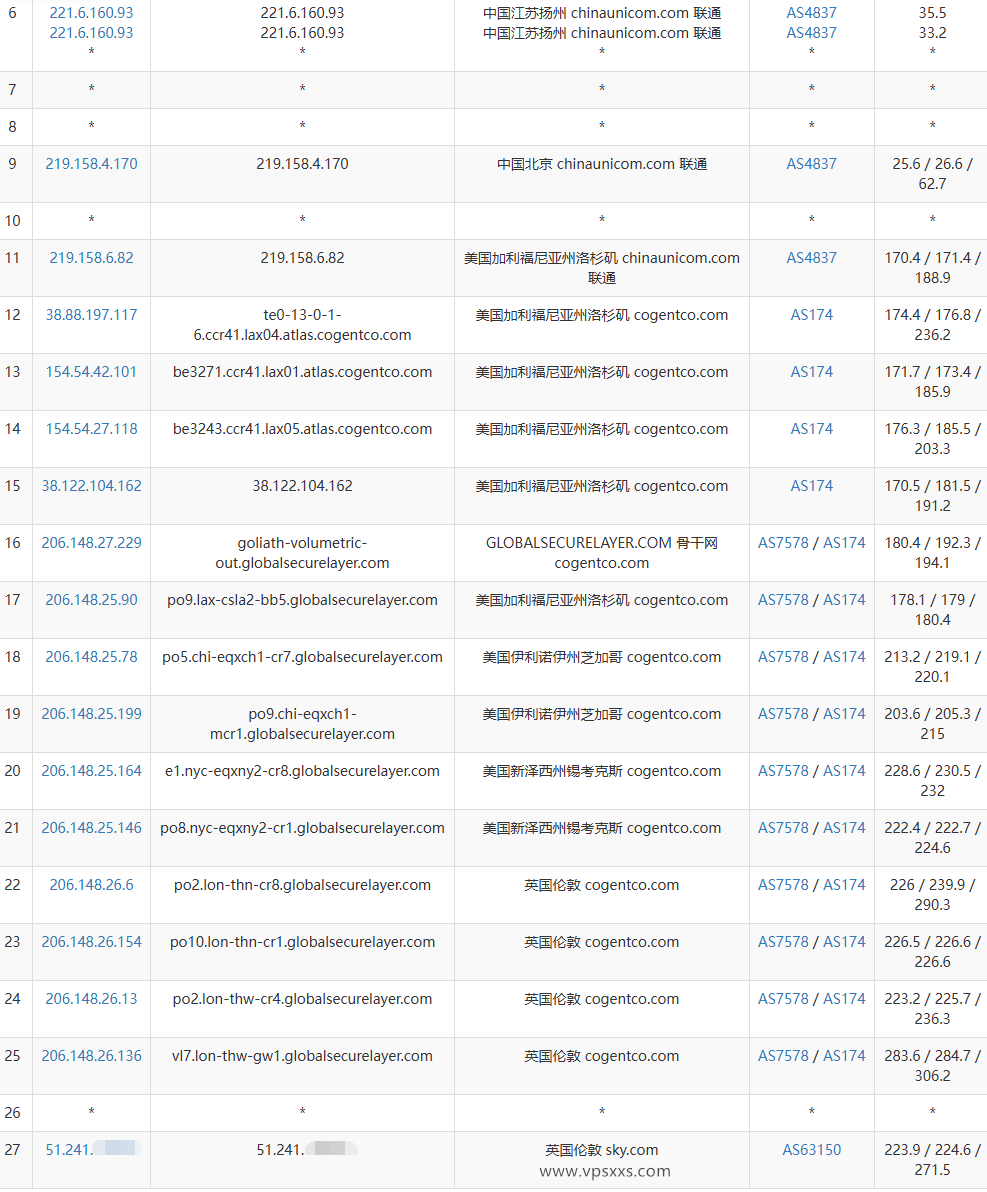
Task: Select hostname te0-13-0-1-6.ccr41.lax04.atlas.cogentco.com
Action: (303, 325)
